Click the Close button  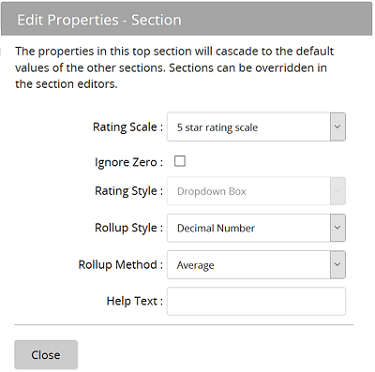pyautogui.click(x=46, y=355)
